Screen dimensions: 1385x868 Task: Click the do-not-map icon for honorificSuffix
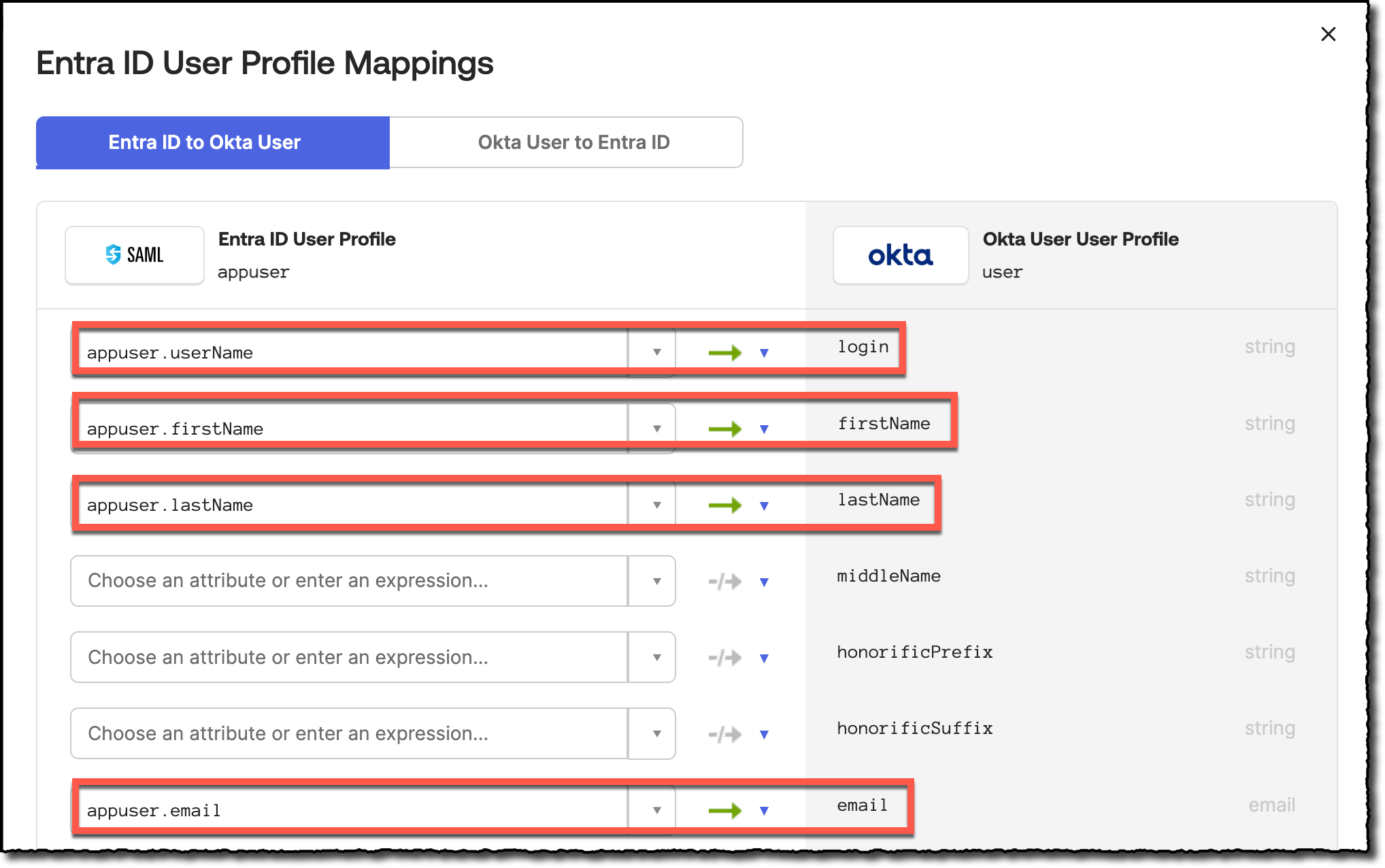point(724,734)
